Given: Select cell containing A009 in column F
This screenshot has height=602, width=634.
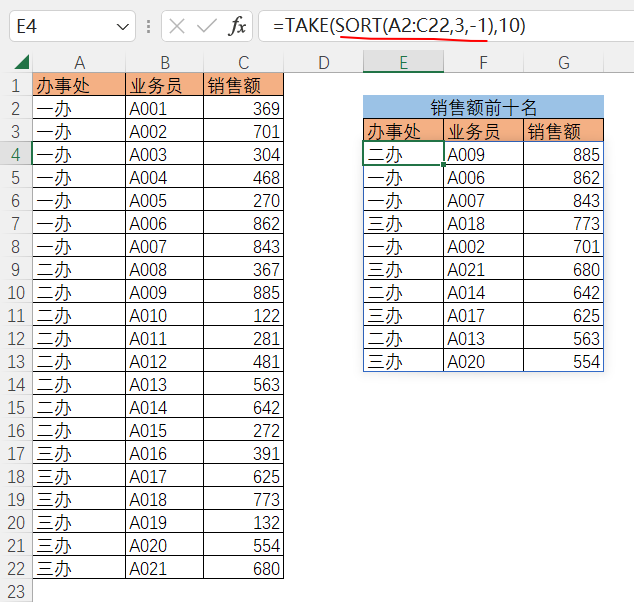Looking at the screenshot, I should click(483, 154).
